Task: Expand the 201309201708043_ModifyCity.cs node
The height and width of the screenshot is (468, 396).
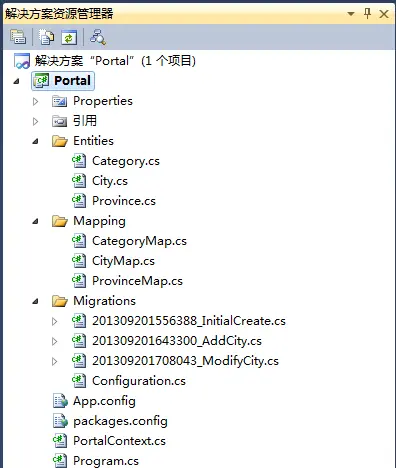Action: pos(54,362)
